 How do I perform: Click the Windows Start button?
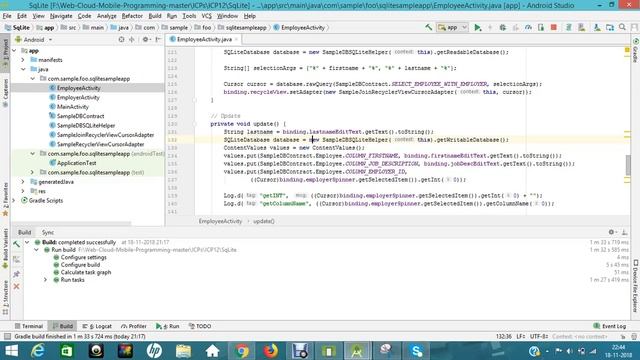(11, 351)
